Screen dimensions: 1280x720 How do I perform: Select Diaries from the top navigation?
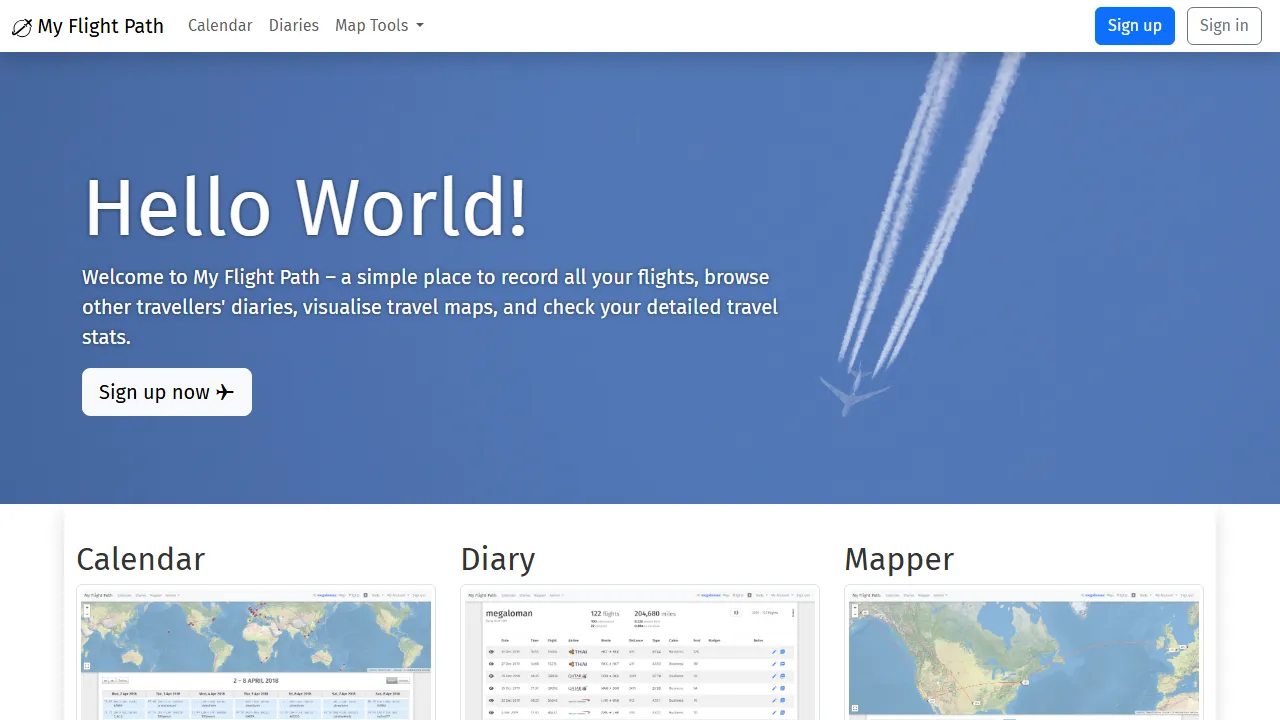point(293,25)
